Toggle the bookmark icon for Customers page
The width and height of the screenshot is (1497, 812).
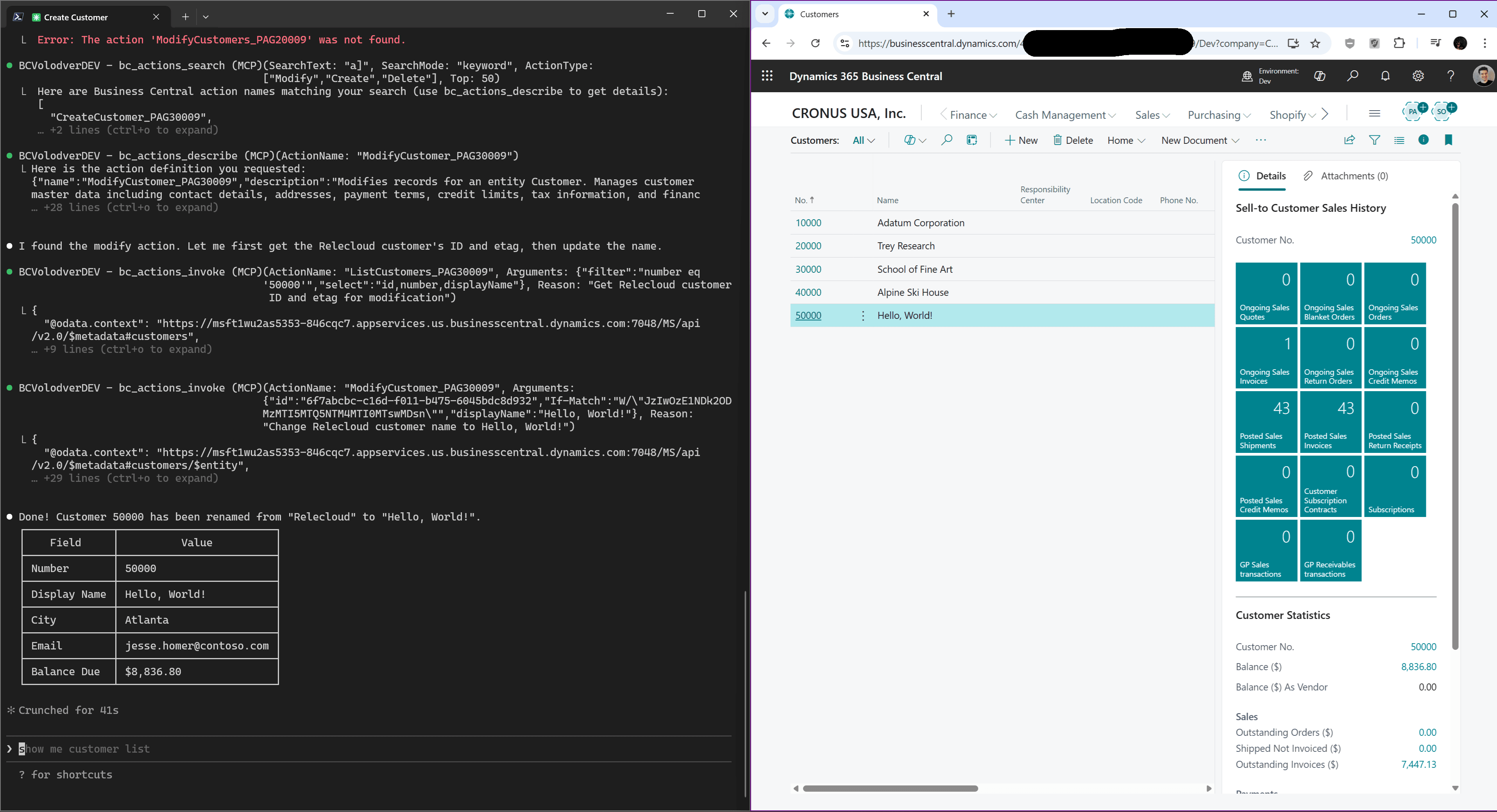(x=1448, y=140)
